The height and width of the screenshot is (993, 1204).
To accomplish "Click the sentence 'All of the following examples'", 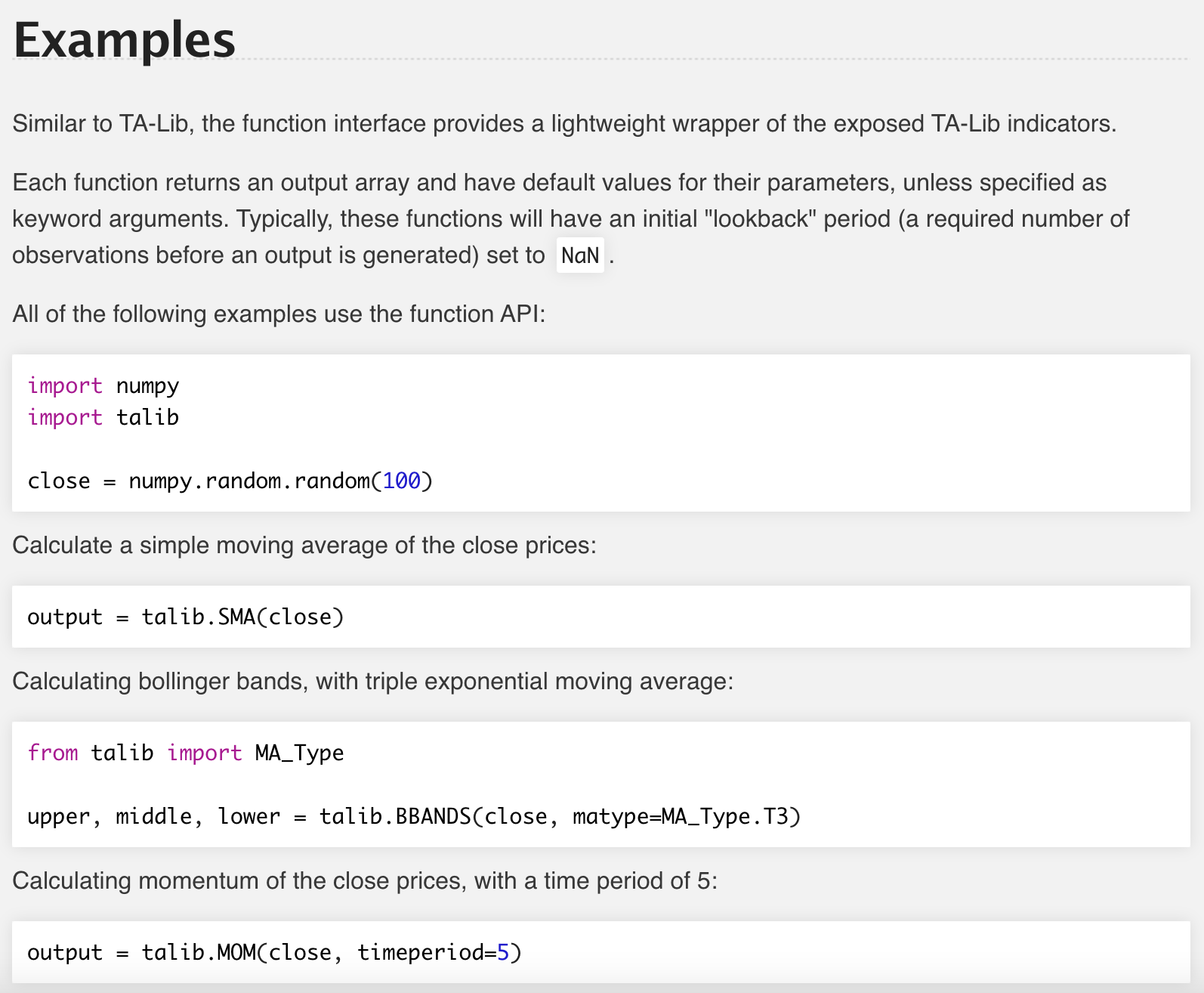I will click(x=278, y=314).
